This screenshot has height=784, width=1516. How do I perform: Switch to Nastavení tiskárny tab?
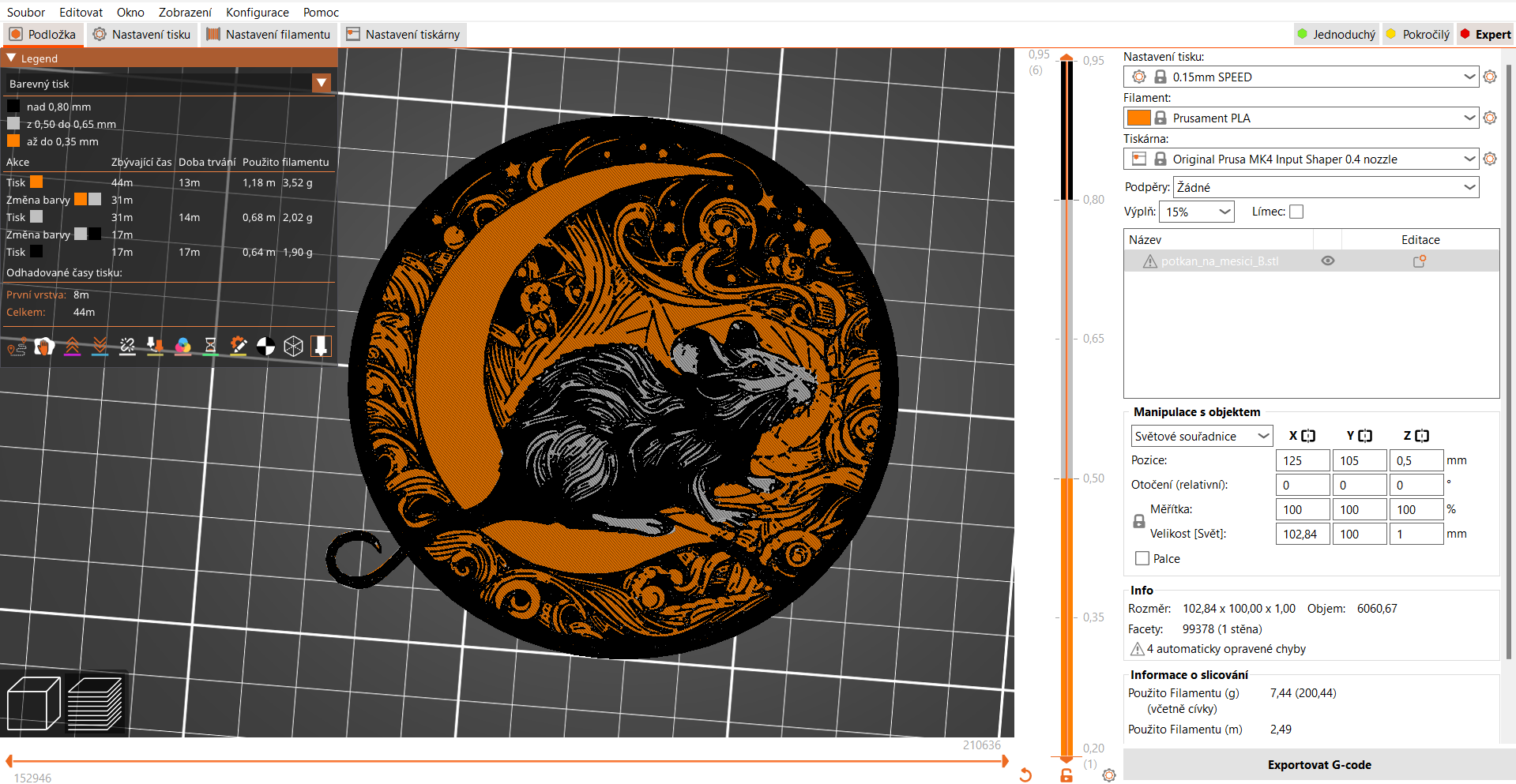pos(403,34)
